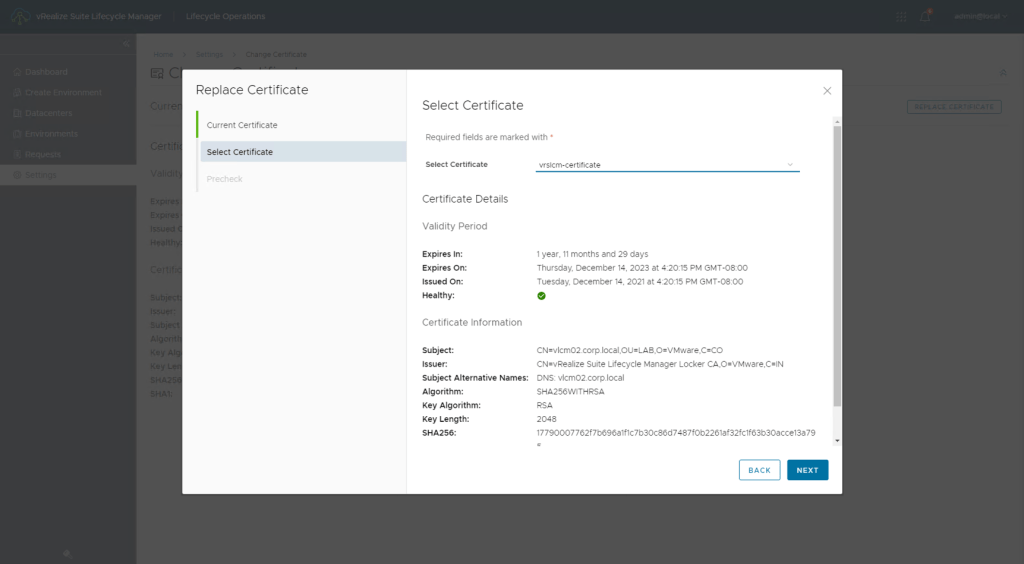Viewport: 1024px width, 564px height.
Task: Select the Precheck wizard step
Action: coord(225,179)
